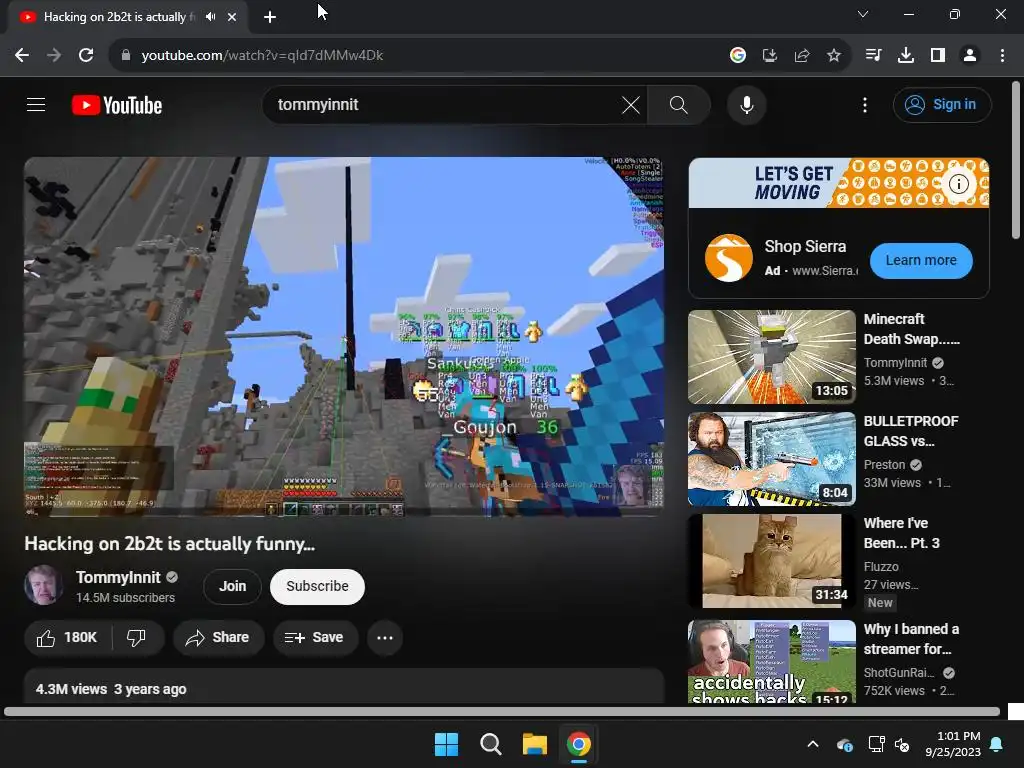Open BULLETPROOF GLASS video thumbnail
1024x768 pixels.
point(771,458)
